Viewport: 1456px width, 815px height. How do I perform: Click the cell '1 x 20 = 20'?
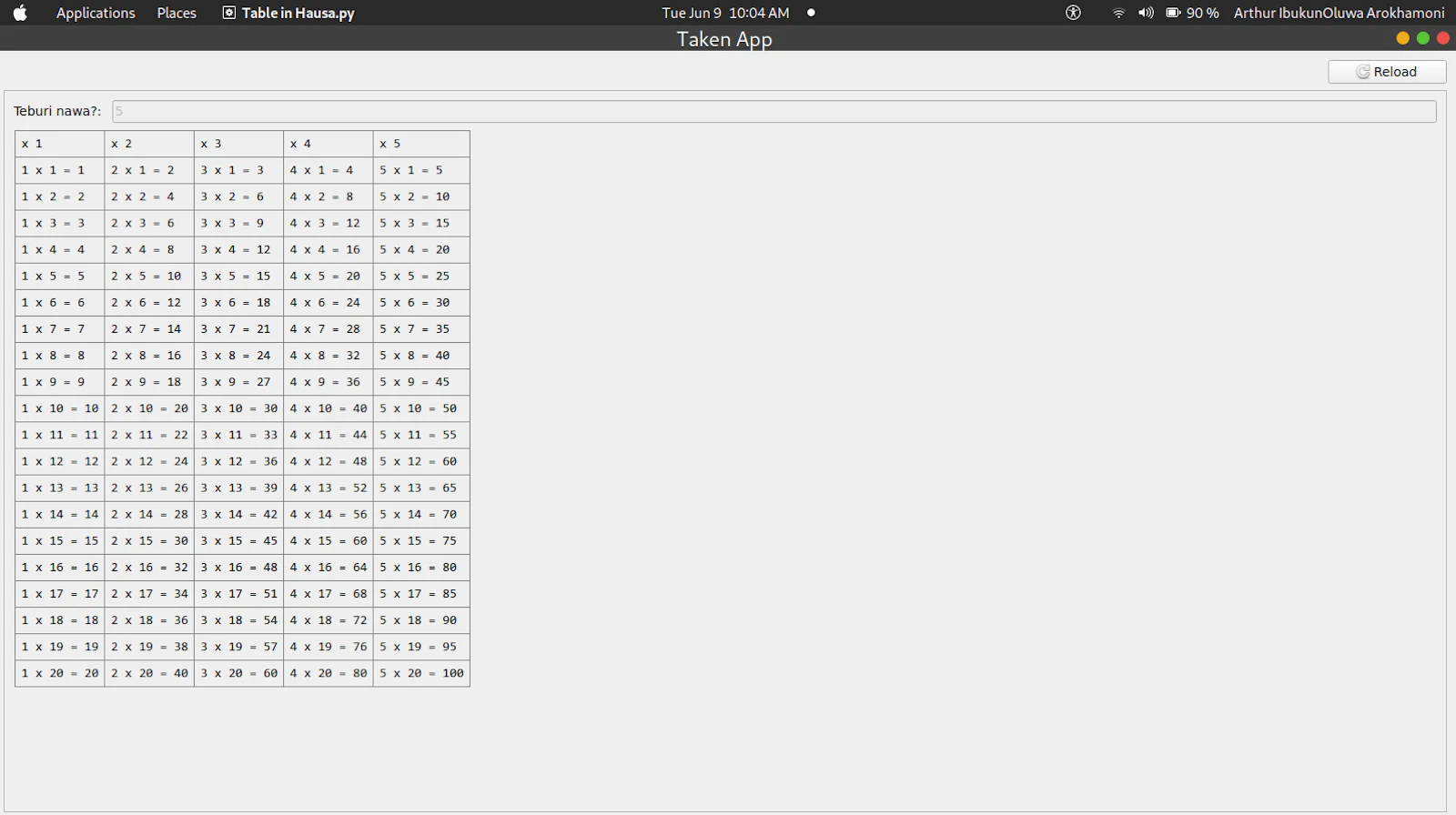click(x=60, y=673)
